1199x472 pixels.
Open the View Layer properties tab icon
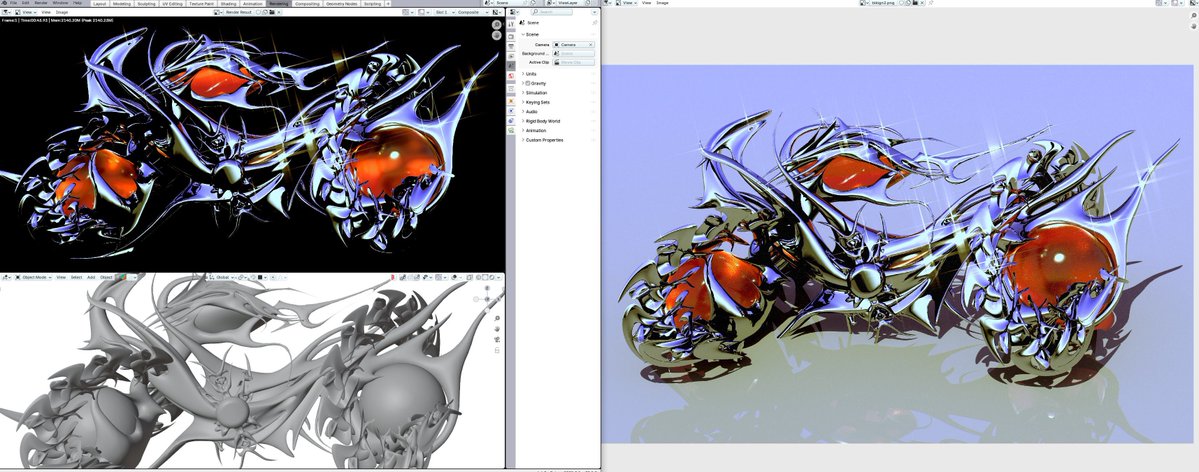tap(511, 56)
